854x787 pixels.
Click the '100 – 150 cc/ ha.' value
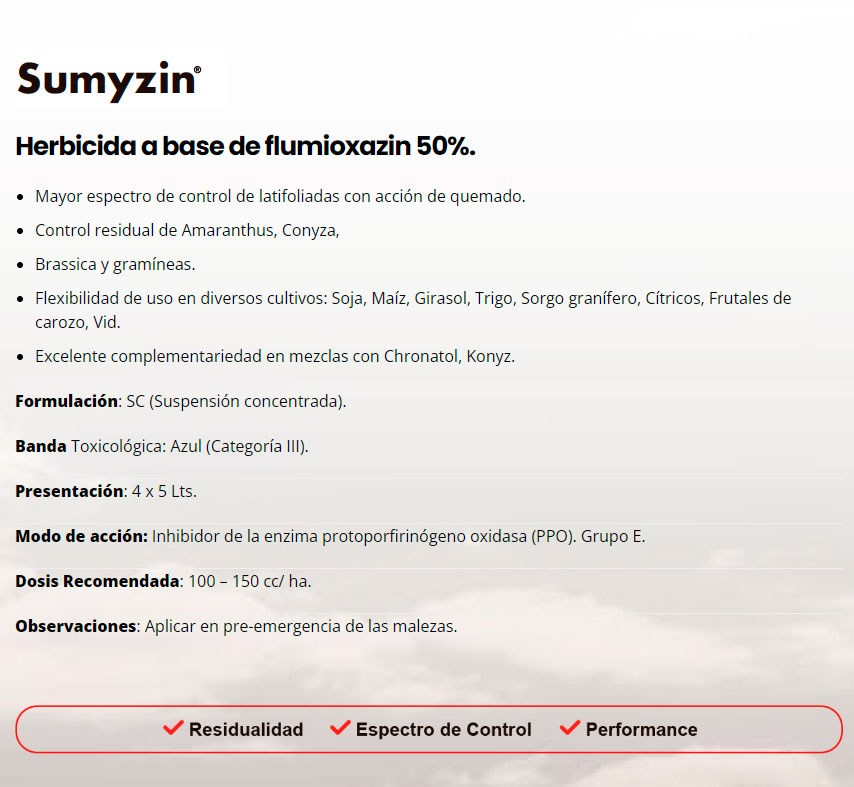(250, 582)
